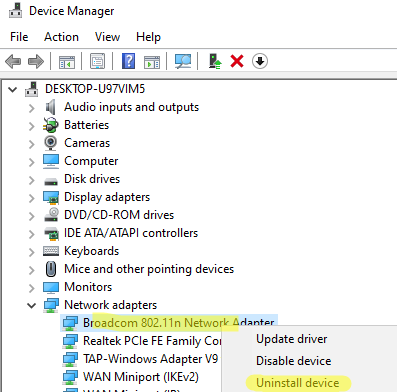
Task: Click Scan for hardware changes icon
Action: click(x=183, y=61)
